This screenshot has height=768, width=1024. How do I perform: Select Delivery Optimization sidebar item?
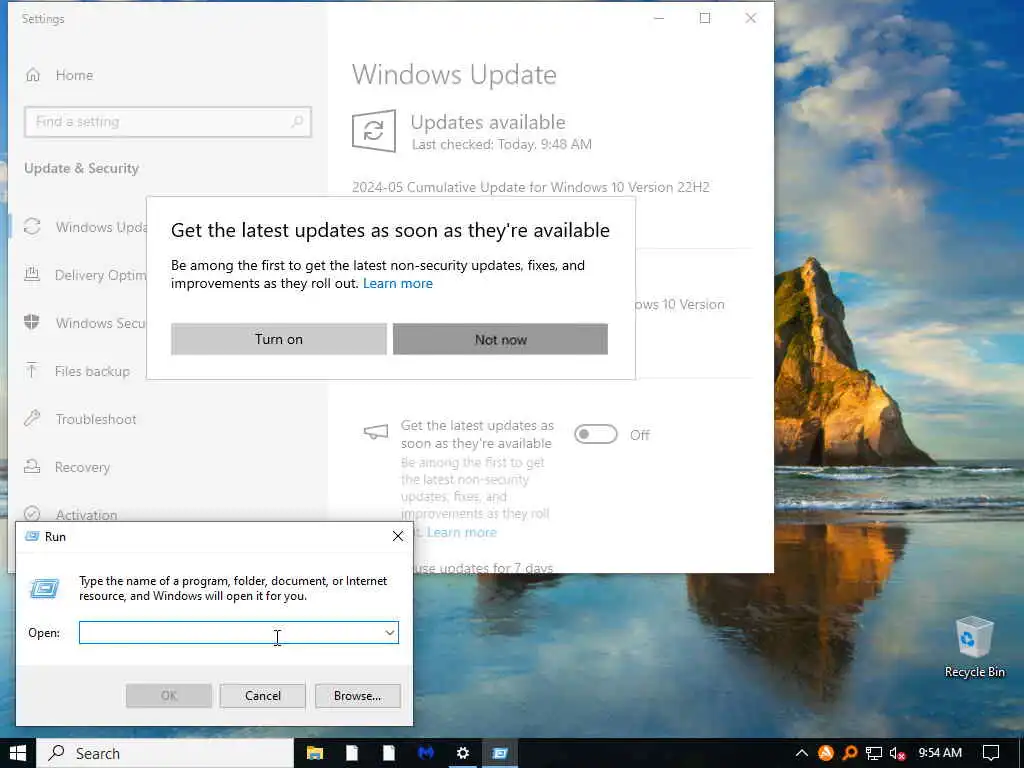(101, 275)
